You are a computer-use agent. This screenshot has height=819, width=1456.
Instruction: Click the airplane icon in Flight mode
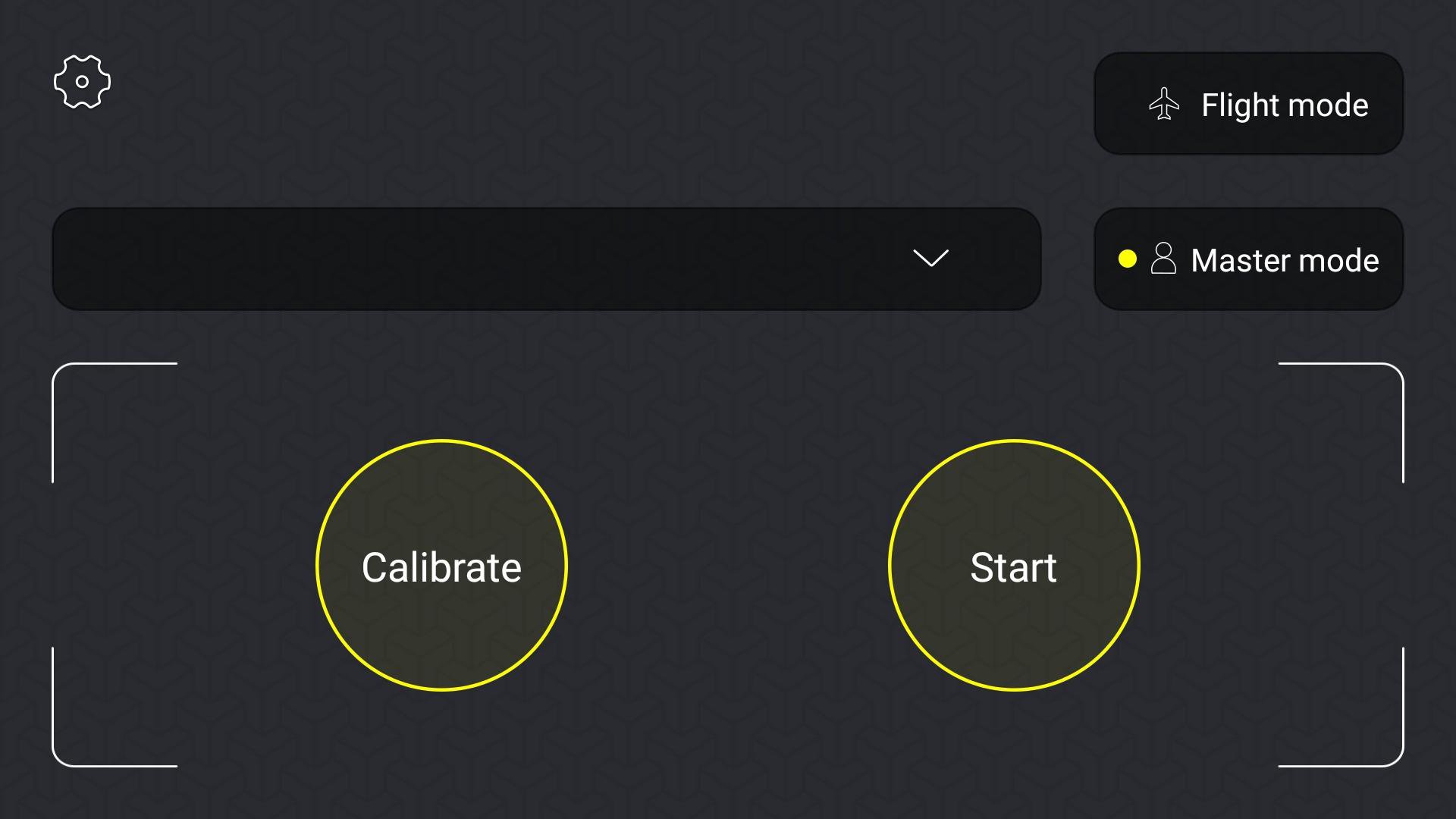point(1164,105)
